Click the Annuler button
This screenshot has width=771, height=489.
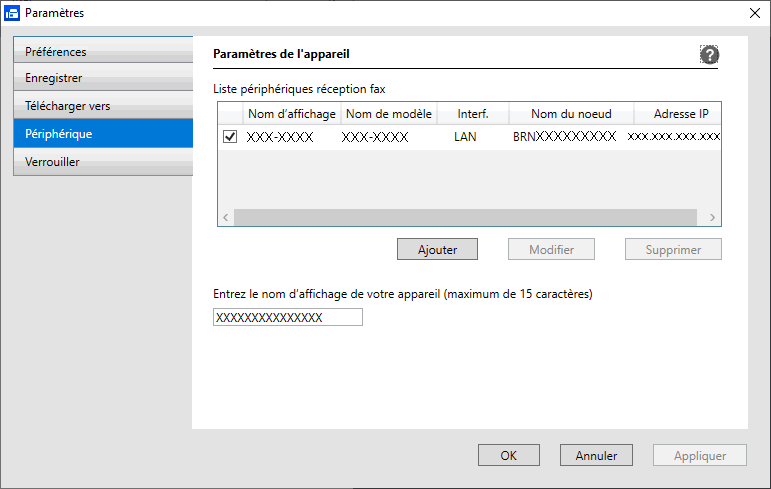(596, 455)
